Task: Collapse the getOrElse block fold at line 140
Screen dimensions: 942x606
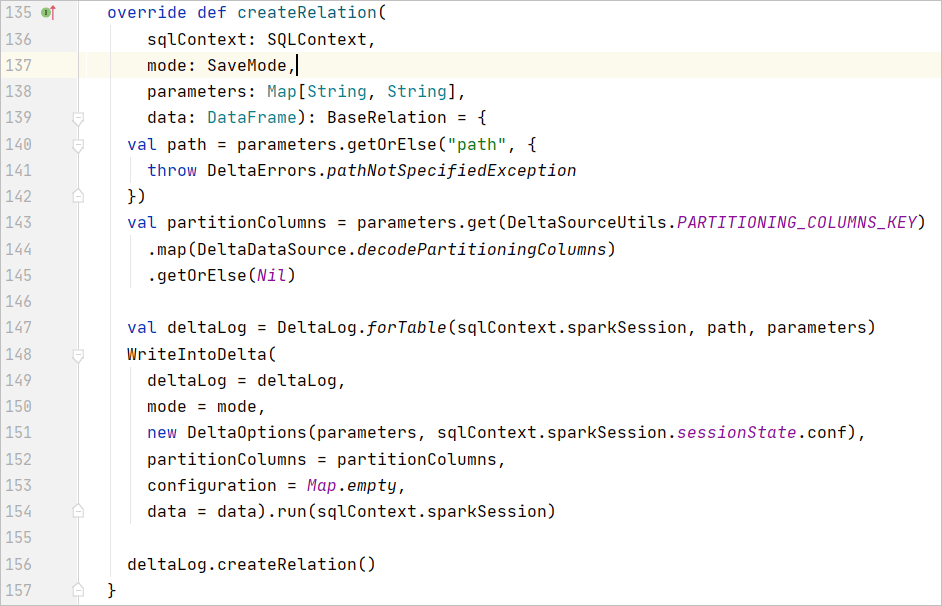Action: (78, 144)
